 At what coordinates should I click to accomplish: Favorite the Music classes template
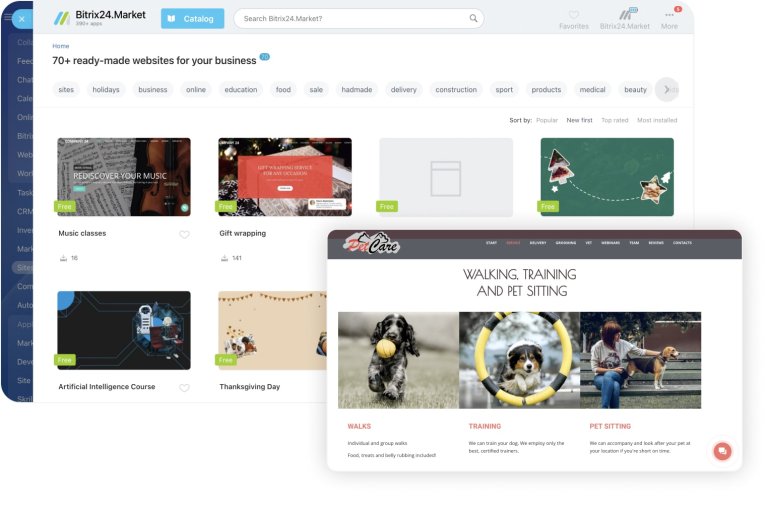tap(184, 235)
